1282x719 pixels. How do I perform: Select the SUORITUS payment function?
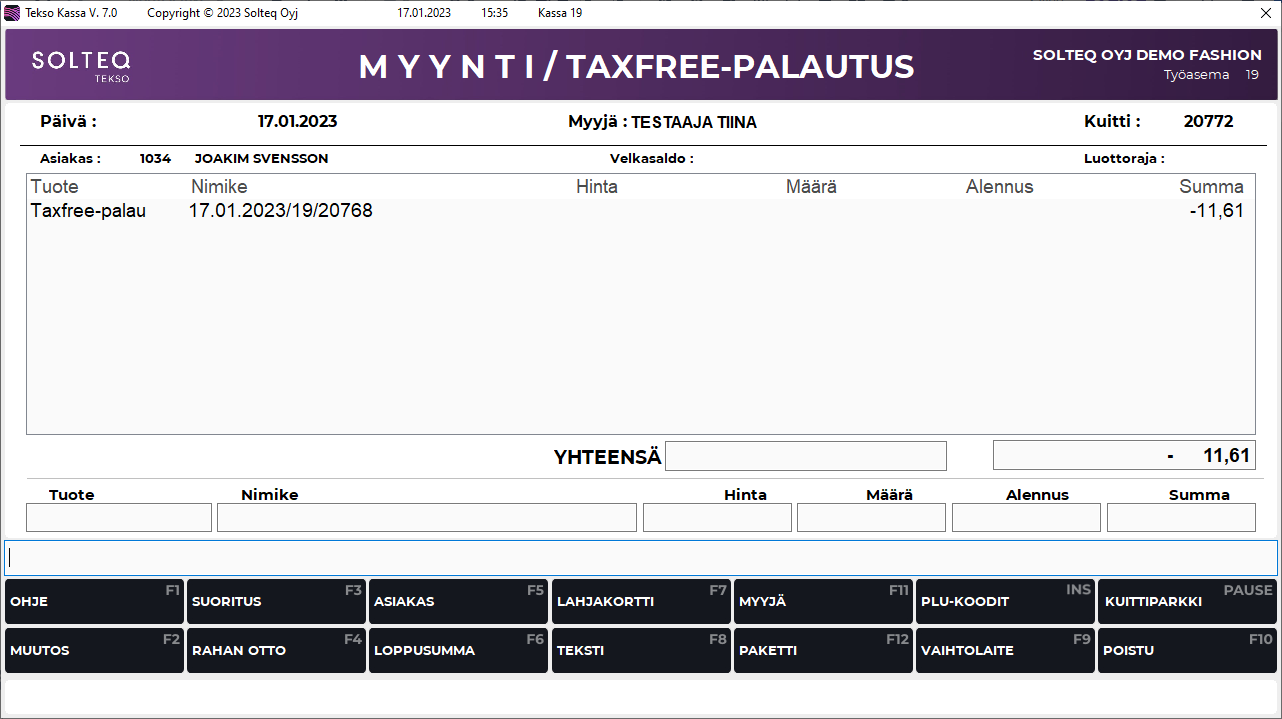point(276,601)
